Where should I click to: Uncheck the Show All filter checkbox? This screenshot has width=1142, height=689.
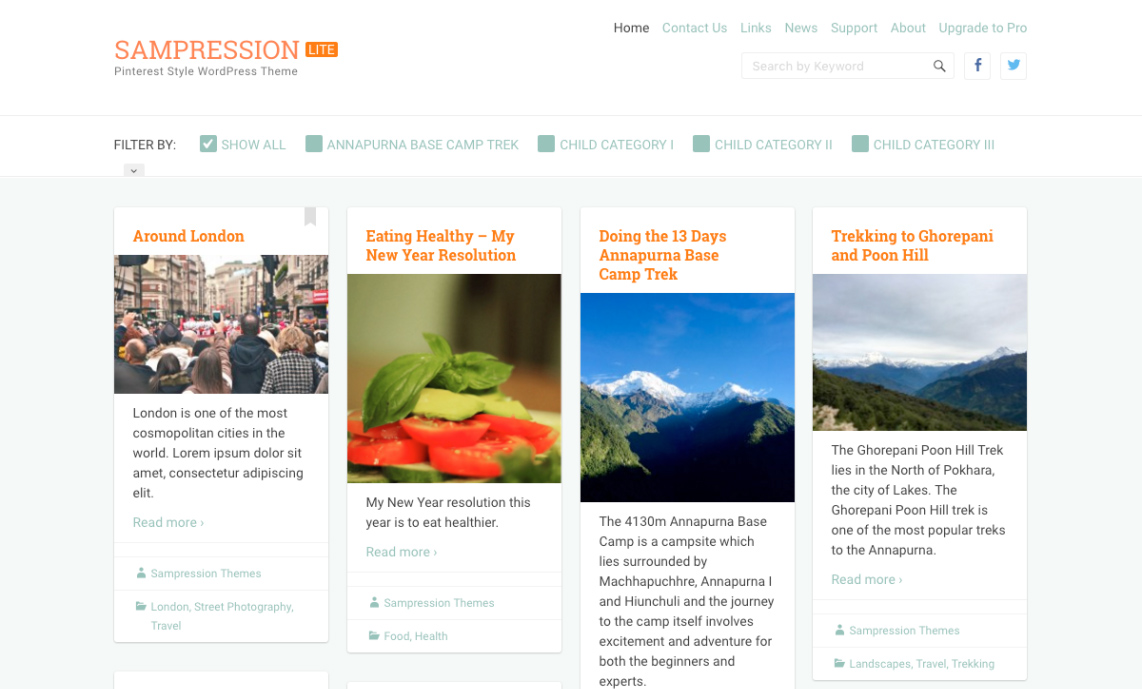208,143
